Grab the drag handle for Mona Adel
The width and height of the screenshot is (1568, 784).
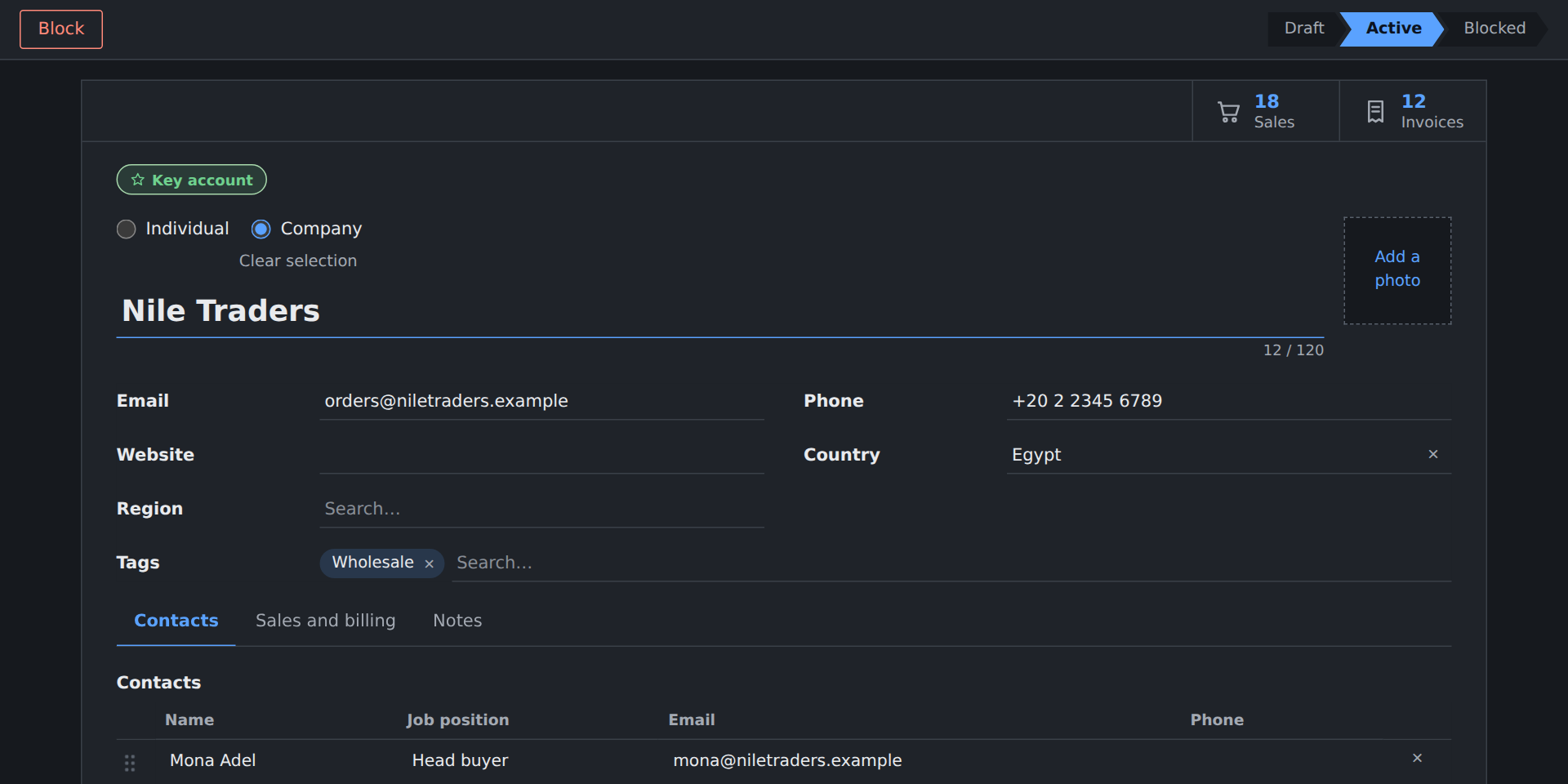[130, 763]
